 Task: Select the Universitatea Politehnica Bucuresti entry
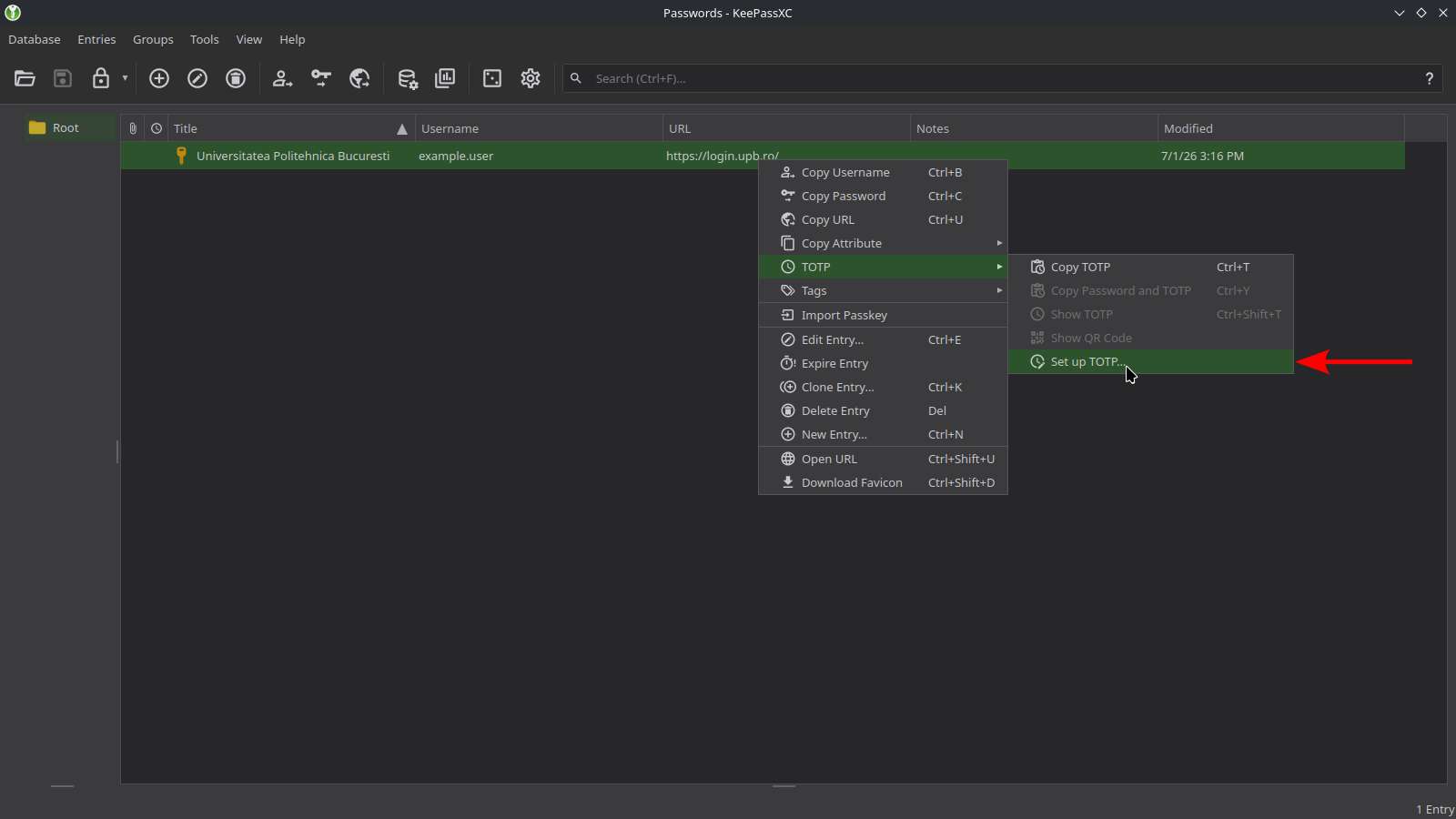(x=293, y=156)
